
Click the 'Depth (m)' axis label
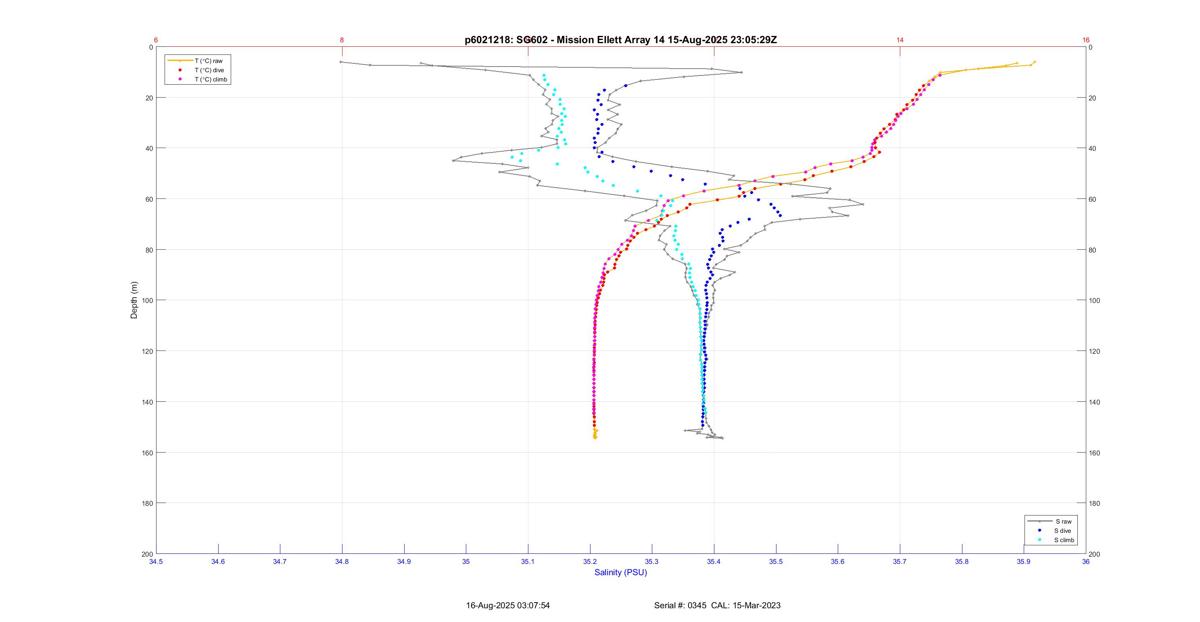[134, 300]
